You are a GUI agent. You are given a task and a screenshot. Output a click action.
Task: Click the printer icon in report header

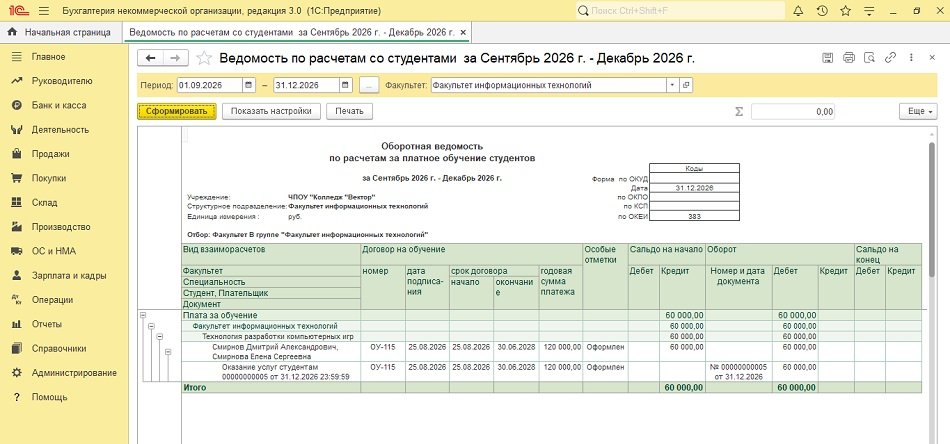coord(849,58)
